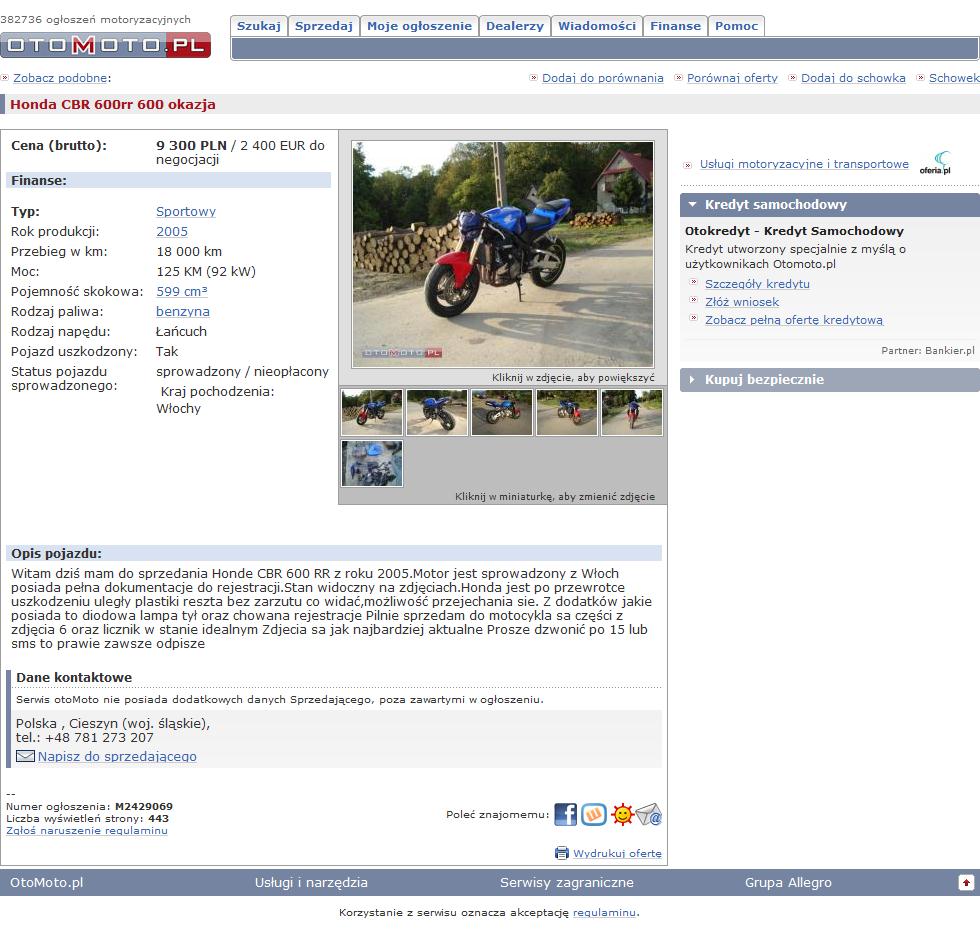Switch to Moje ogłoszenie tab
The image size is (980, 938).
[419, 26]
